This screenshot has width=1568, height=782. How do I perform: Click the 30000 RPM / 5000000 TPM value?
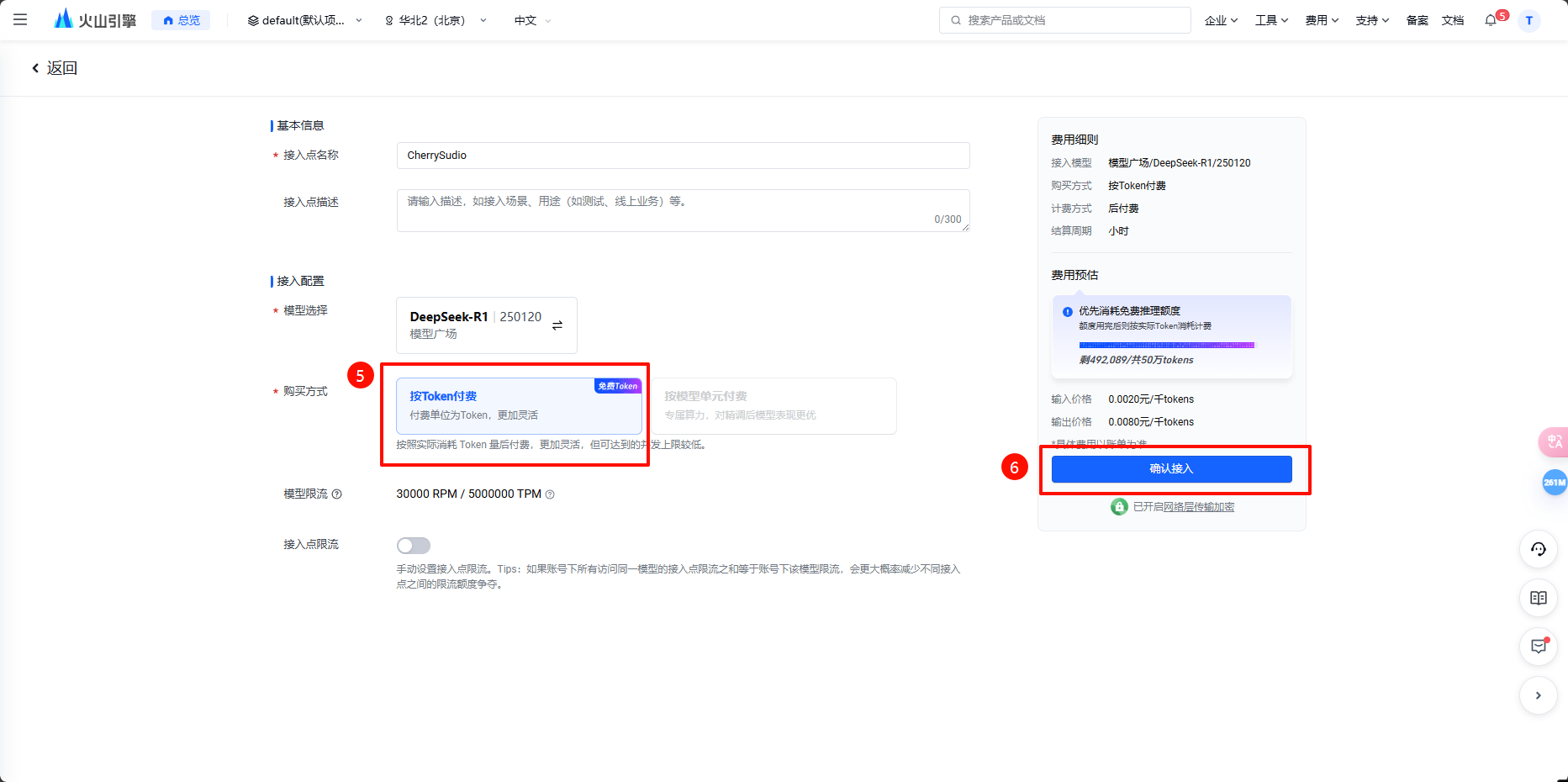[x=469, y=494]
